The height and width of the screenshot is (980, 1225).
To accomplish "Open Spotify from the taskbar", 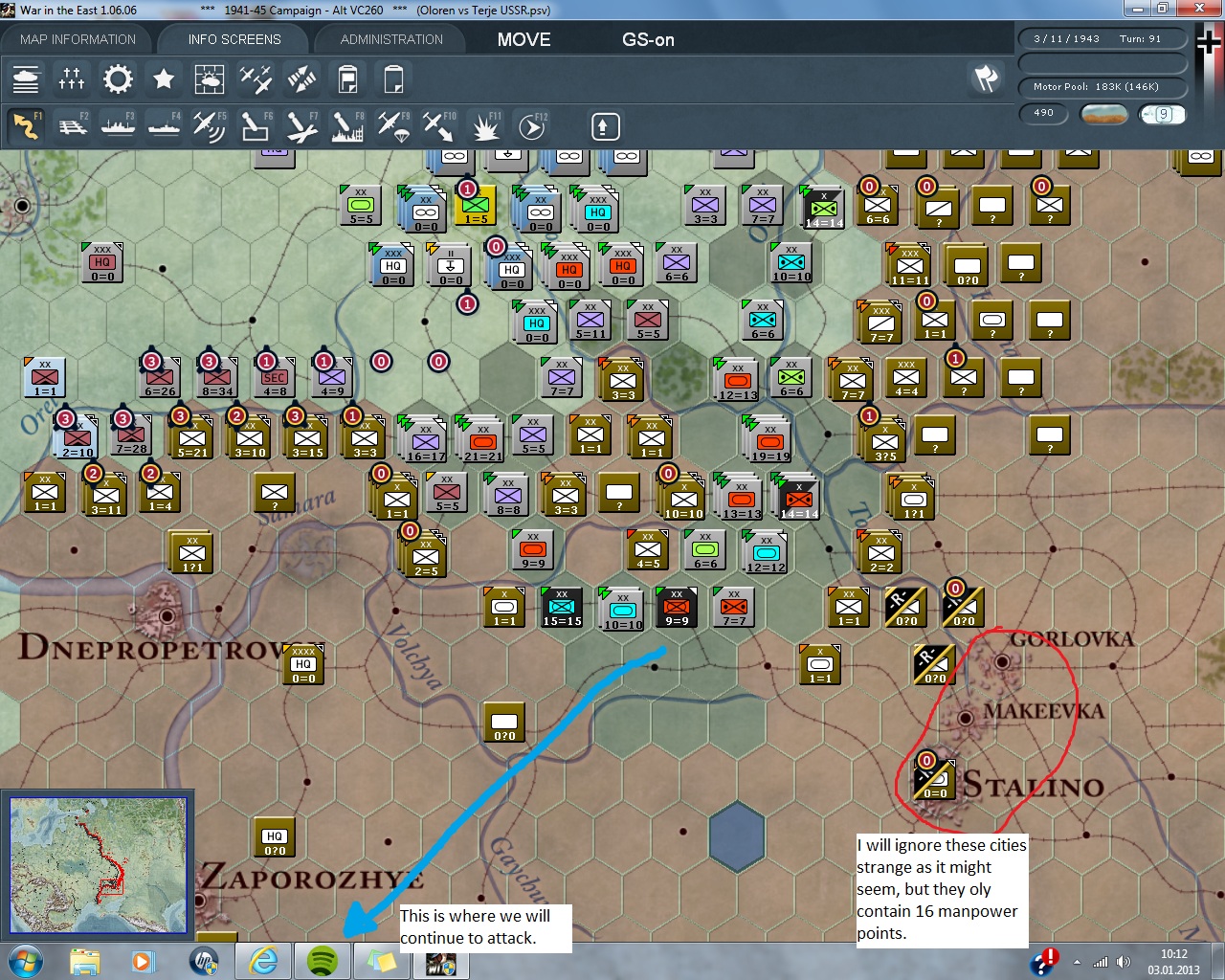I will point(323,961).
